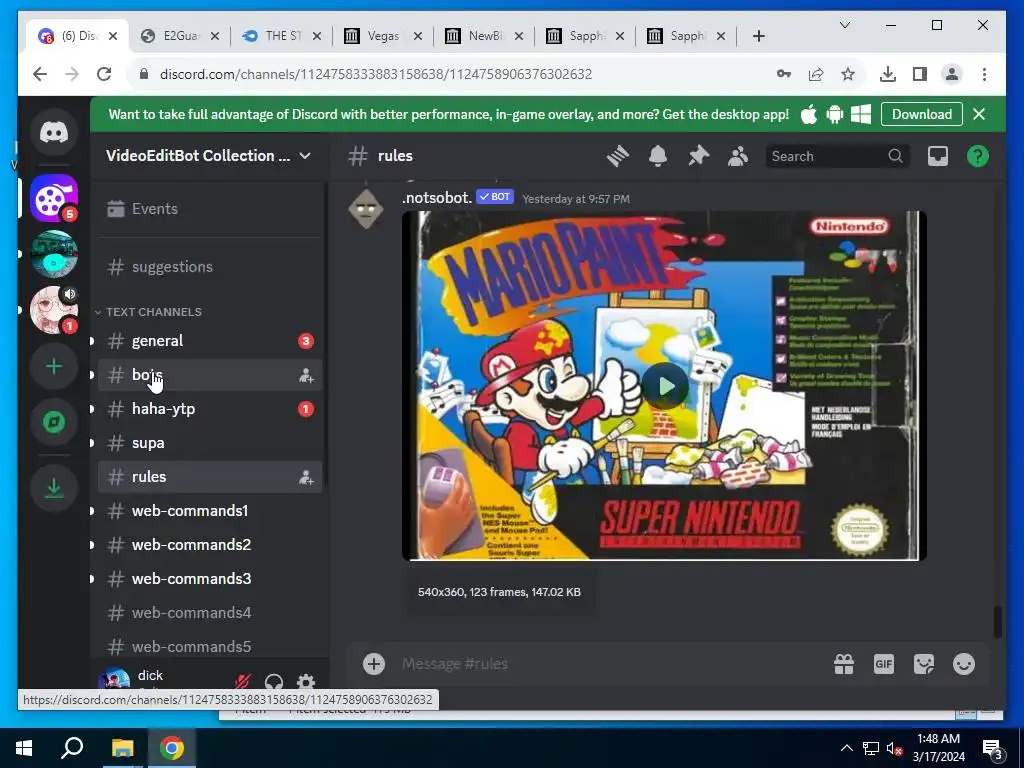Click .notsobot. avatar
1024x768 pixels.
tap(366, 209)
